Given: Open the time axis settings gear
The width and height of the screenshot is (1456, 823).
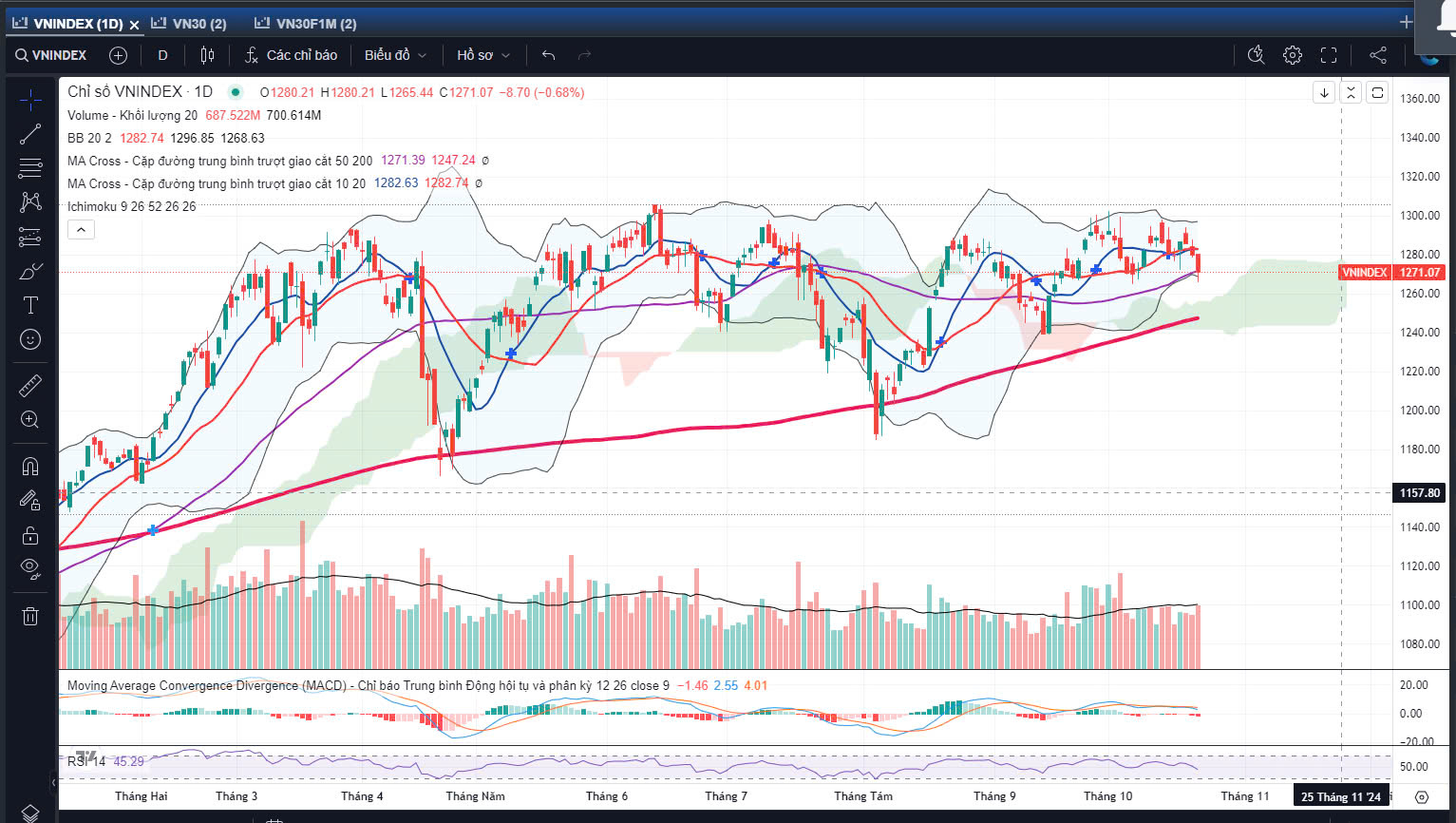Looking at the screenshot, I should tap(1422, 796).
